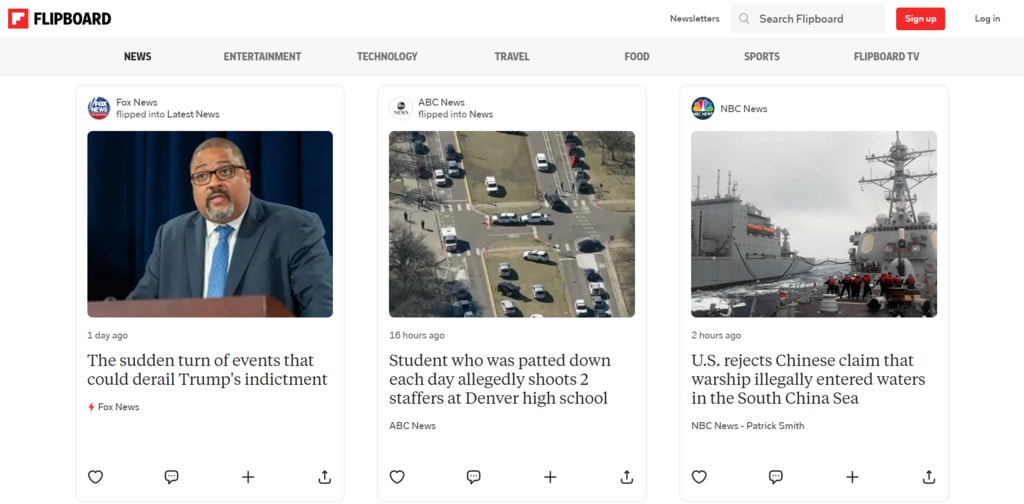Switch to the Technology tab
The height and width of the screenshot is (504, 1024).
pyautogui.click(x=387, y=57)
